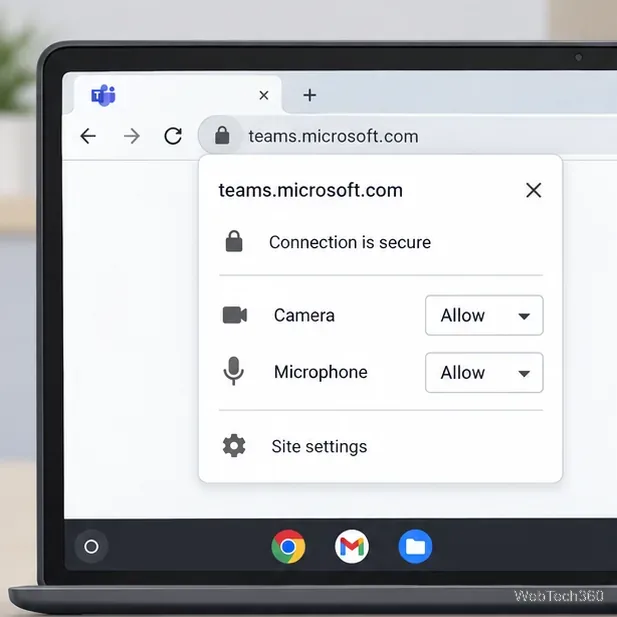Select the Microsoft Teams tab
The image size is (617, 617).
[x=177, y=95]
